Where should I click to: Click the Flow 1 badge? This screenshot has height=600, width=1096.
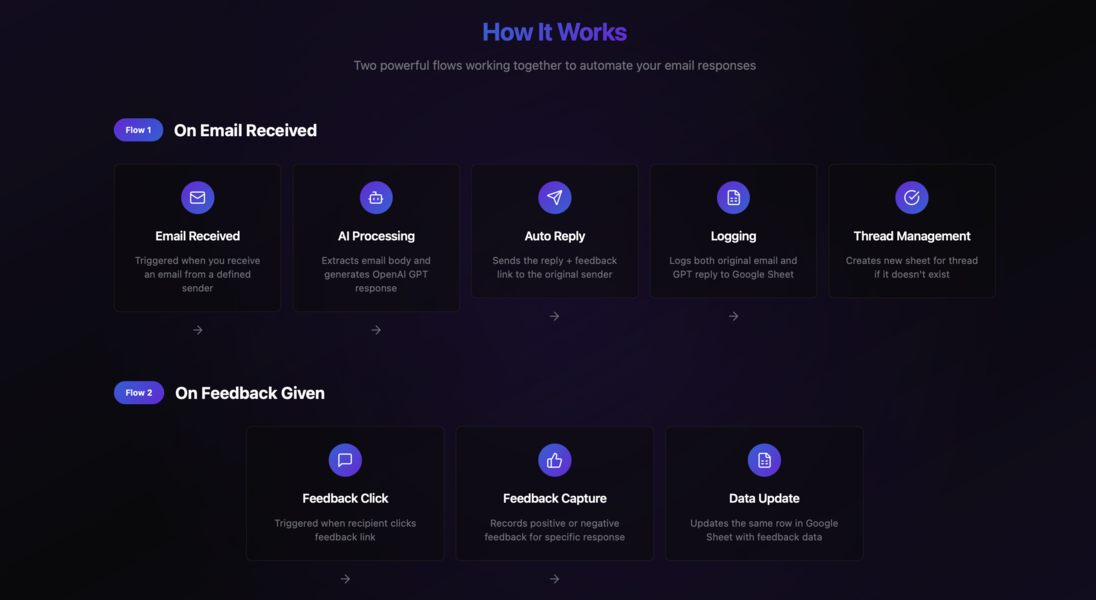(138, 130)
